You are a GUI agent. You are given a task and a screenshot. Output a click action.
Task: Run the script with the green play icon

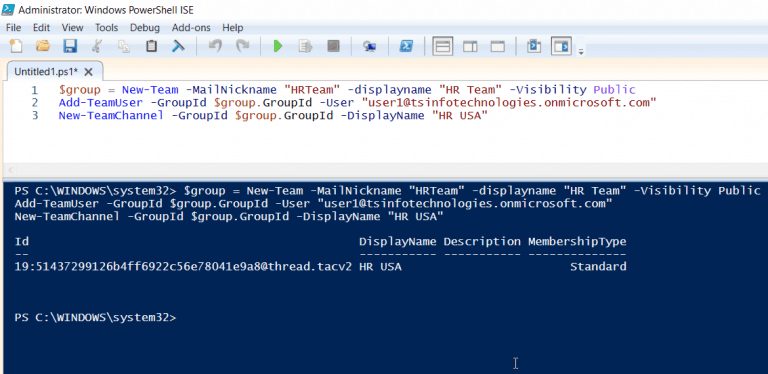(x=278, y=47)
